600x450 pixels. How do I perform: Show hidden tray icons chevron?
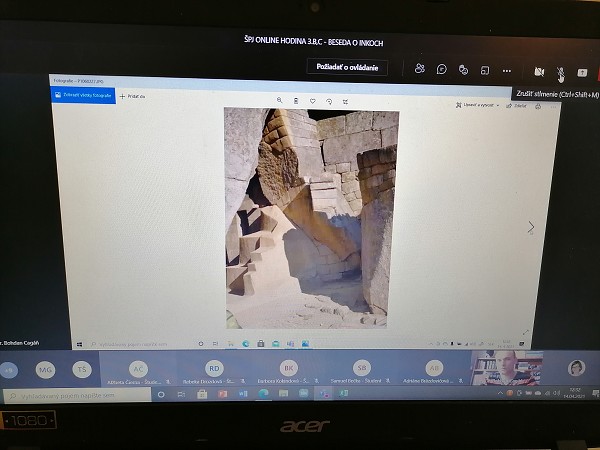(500, 393)
